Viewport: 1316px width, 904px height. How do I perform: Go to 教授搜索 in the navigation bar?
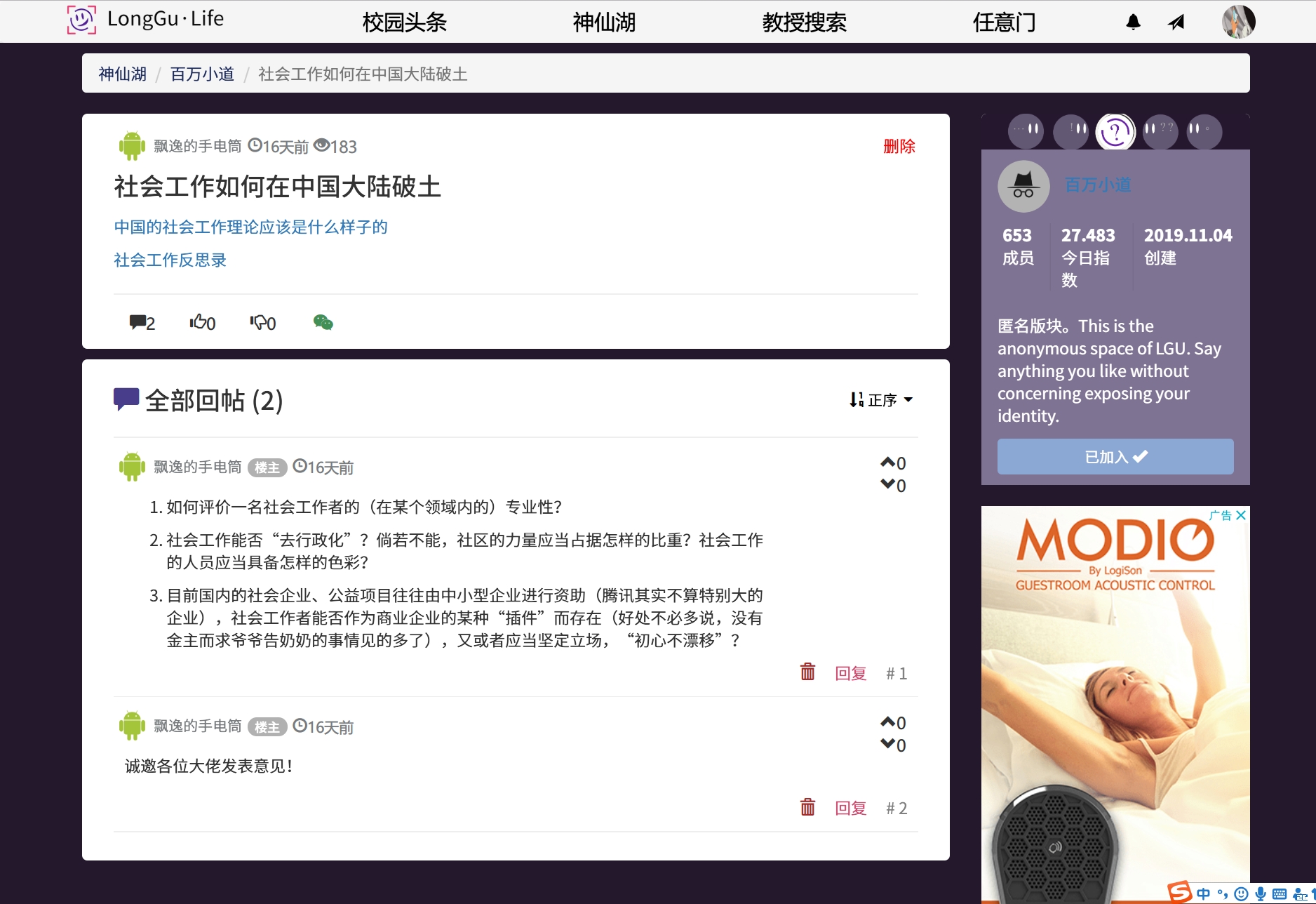[804, 22]
